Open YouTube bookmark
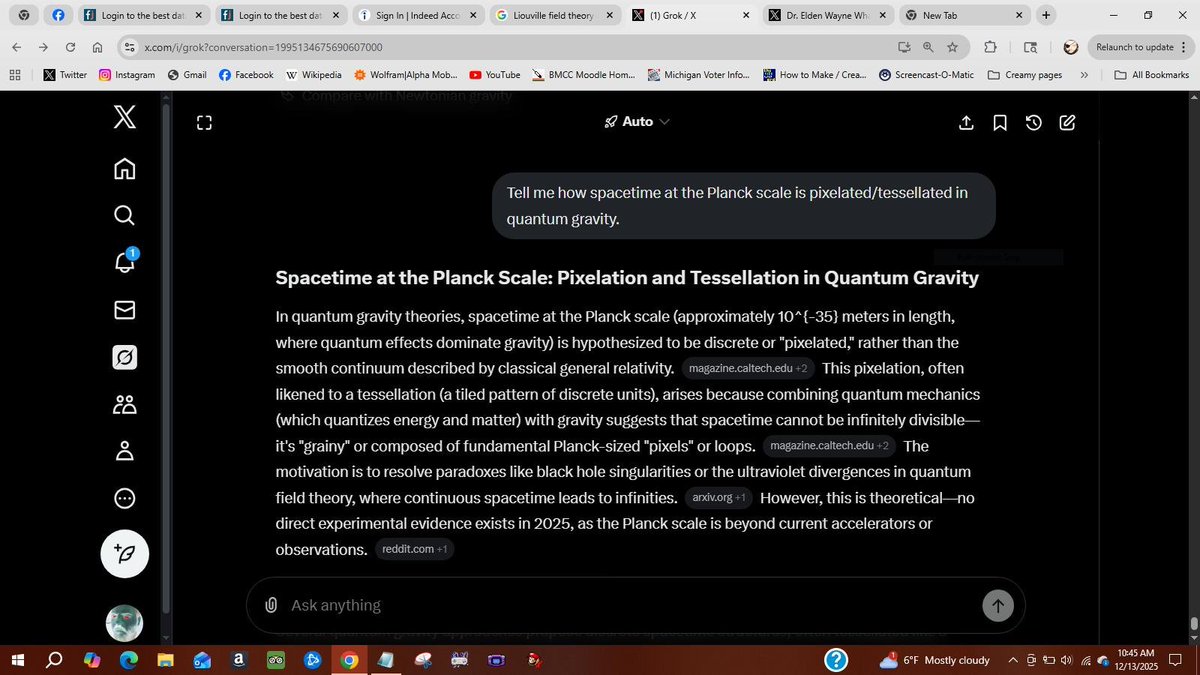 pos(495,75)
